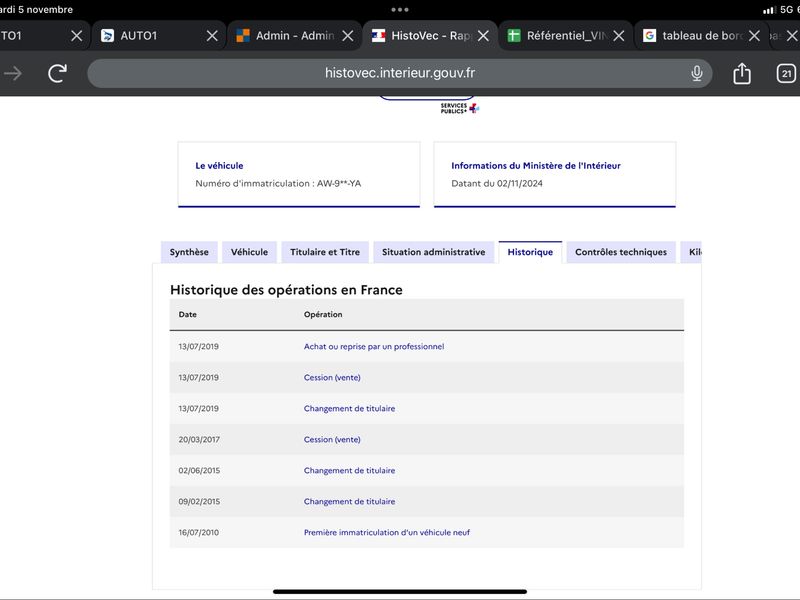Open the Véhicule tab
Viewport: 800px width, 600px height.
249,252
